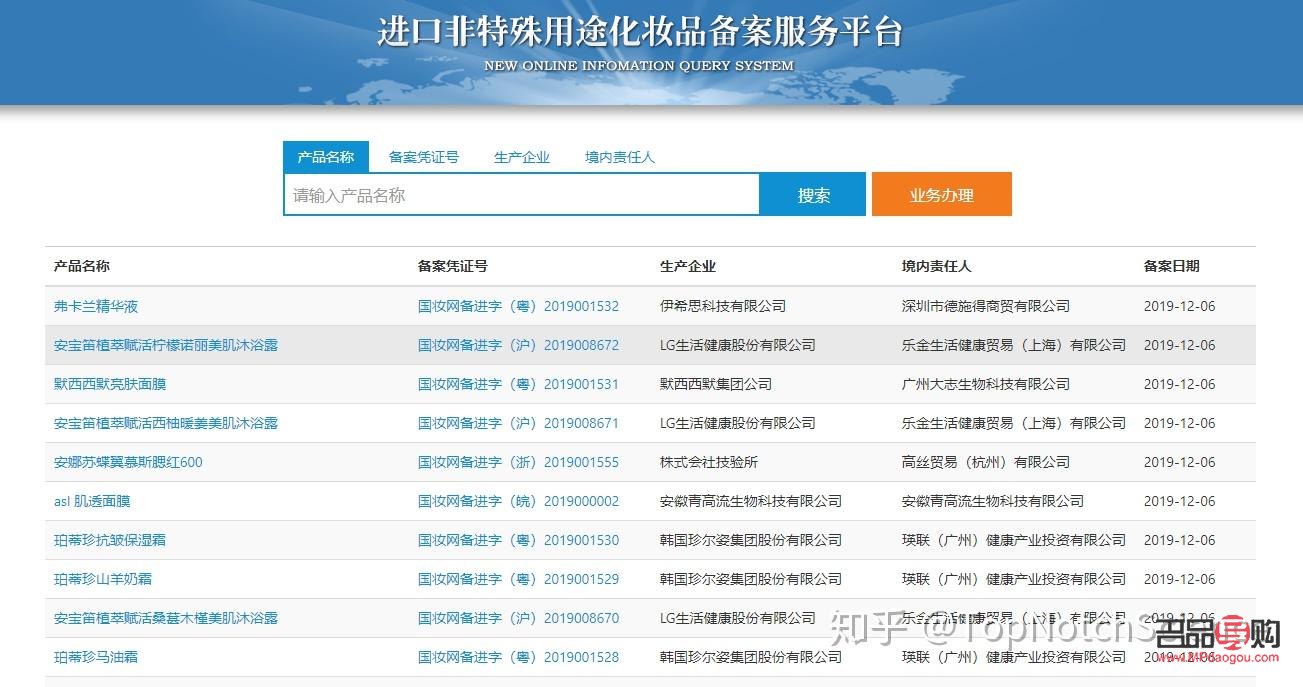The image size is (1303, 687).
Task: Switch to the 境内责任人 search tab
Action: pos(618,156)
